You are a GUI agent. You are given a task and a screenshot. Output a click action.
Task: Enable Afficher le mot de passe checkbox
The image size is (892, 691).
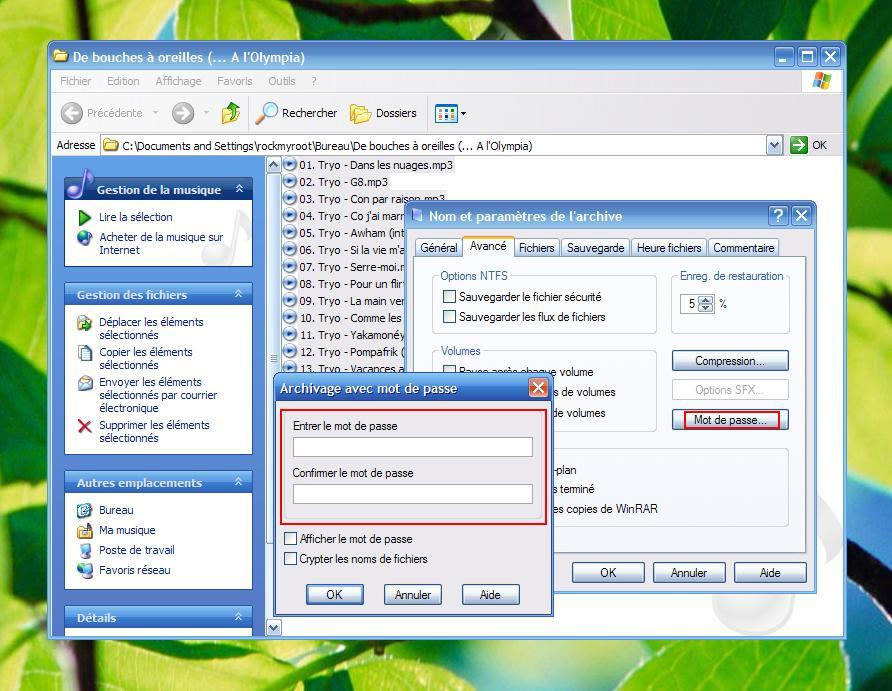point(291,539)
